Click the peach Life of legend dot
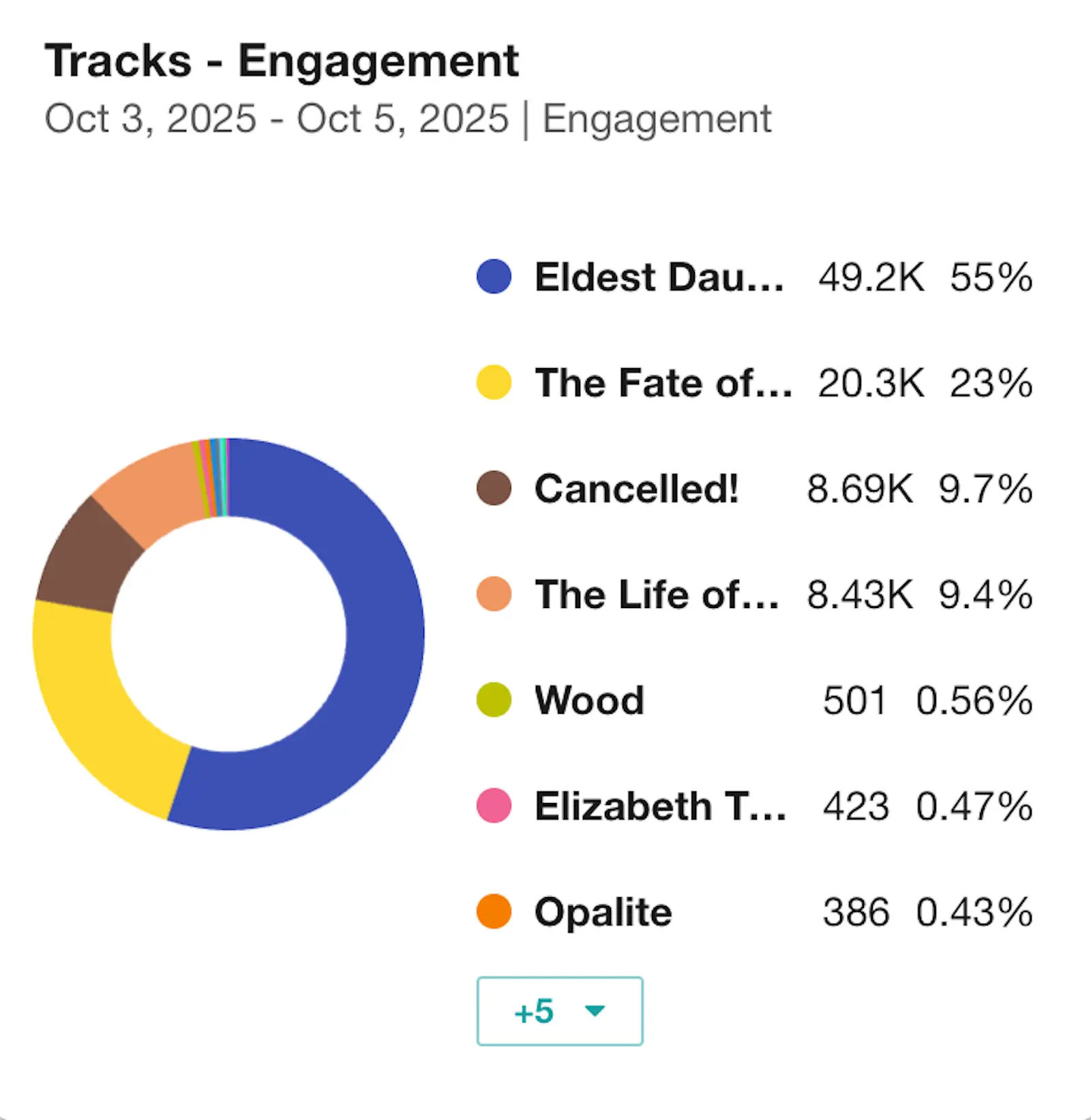 pos(494,594)
